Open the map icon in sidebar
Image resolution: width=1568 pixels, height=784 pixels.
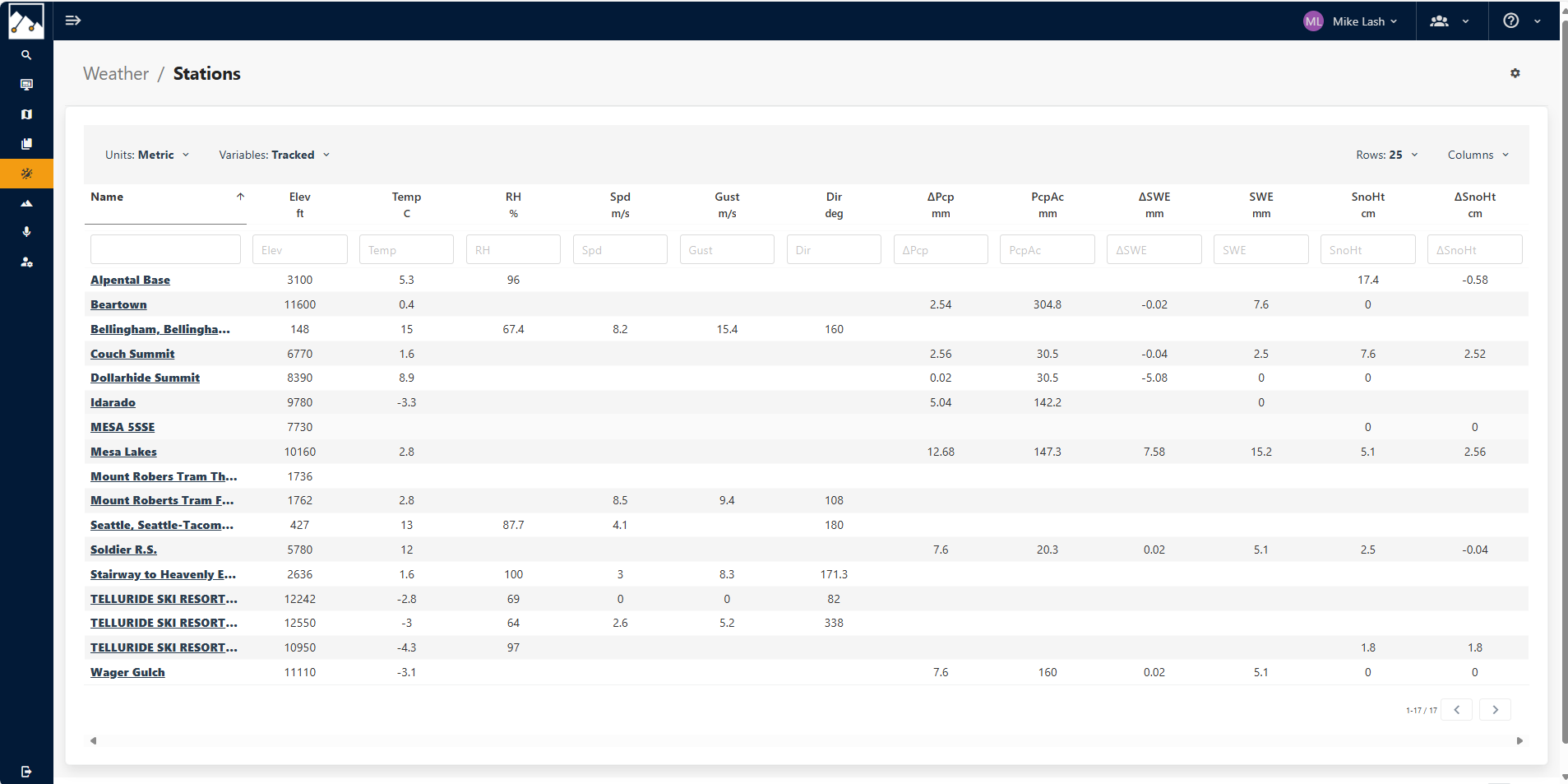tap(26, 114)
